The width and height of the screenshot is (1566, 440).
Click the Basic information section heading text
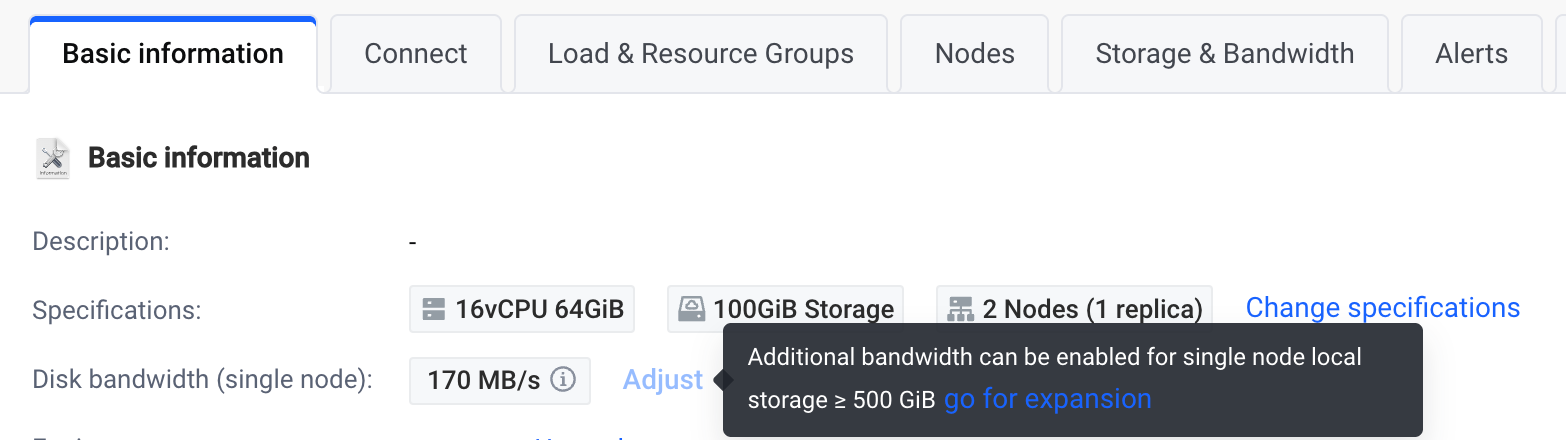pyautogui.click(x=199, y=158)
